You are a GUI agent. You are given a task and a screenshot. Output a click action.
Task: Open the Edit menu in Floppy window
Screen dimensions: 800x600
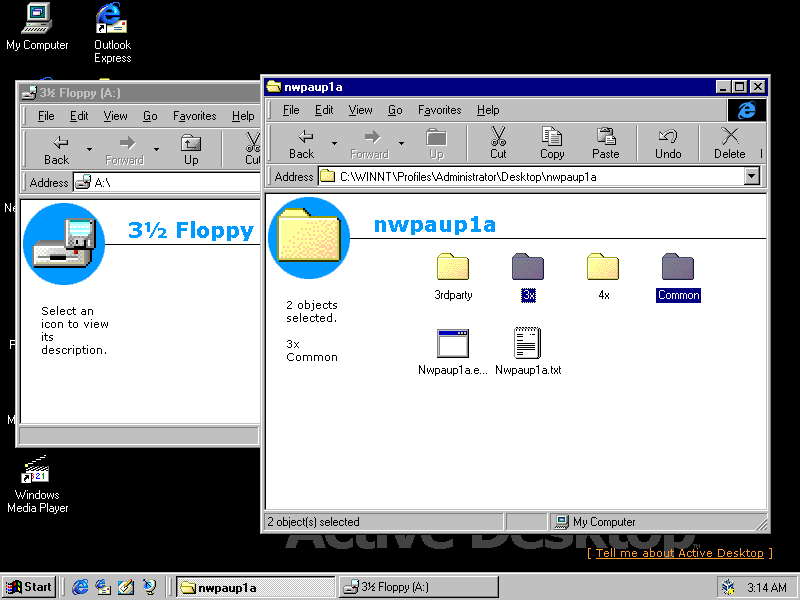(x=79, y=116)
